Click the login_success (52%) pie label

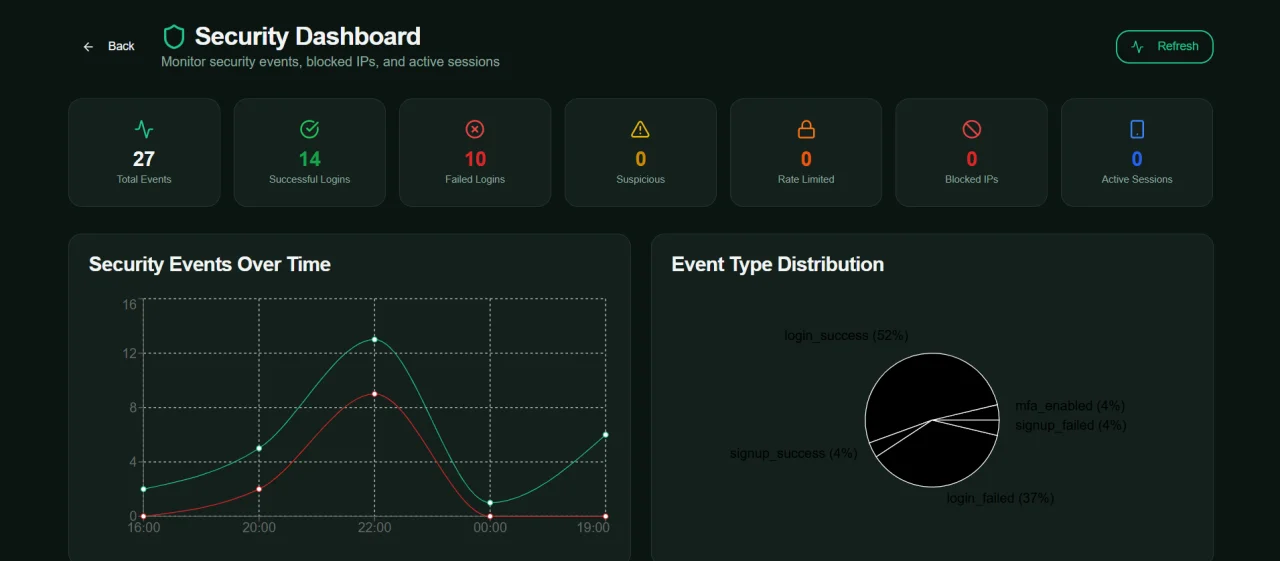pos(846,336)
